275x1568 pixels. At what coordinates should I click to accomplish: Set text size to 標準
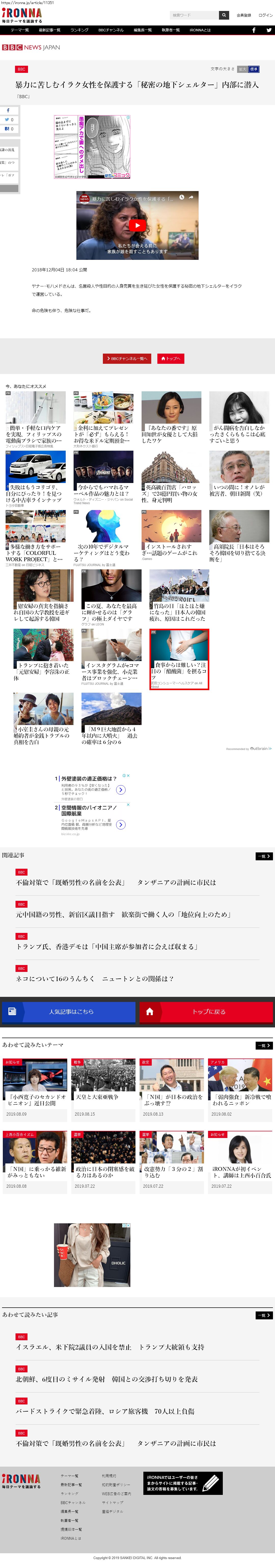254,69
